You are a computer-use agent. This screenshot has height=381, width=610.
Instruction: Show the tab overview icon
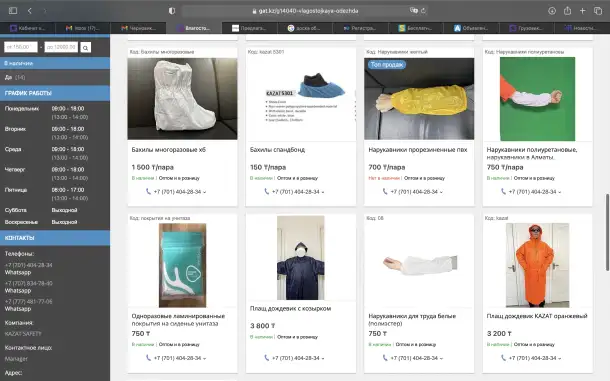click(598, 11)
